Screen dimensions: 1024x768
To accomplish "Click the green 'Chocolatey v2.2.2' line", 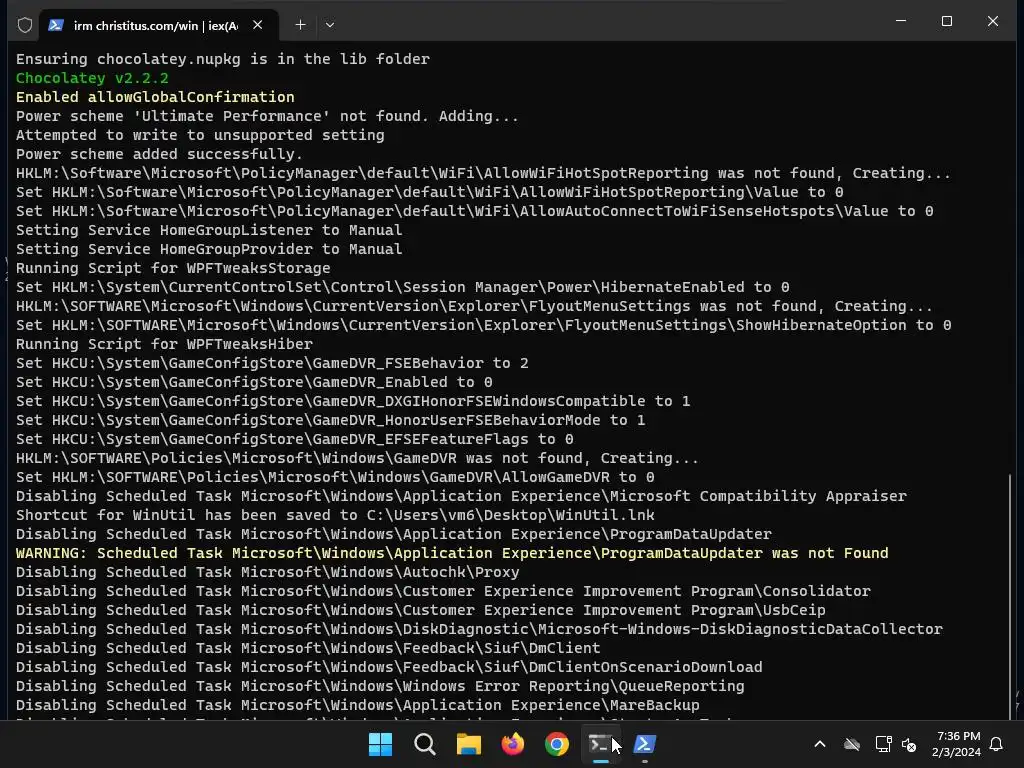I will (x=92, y=78).
